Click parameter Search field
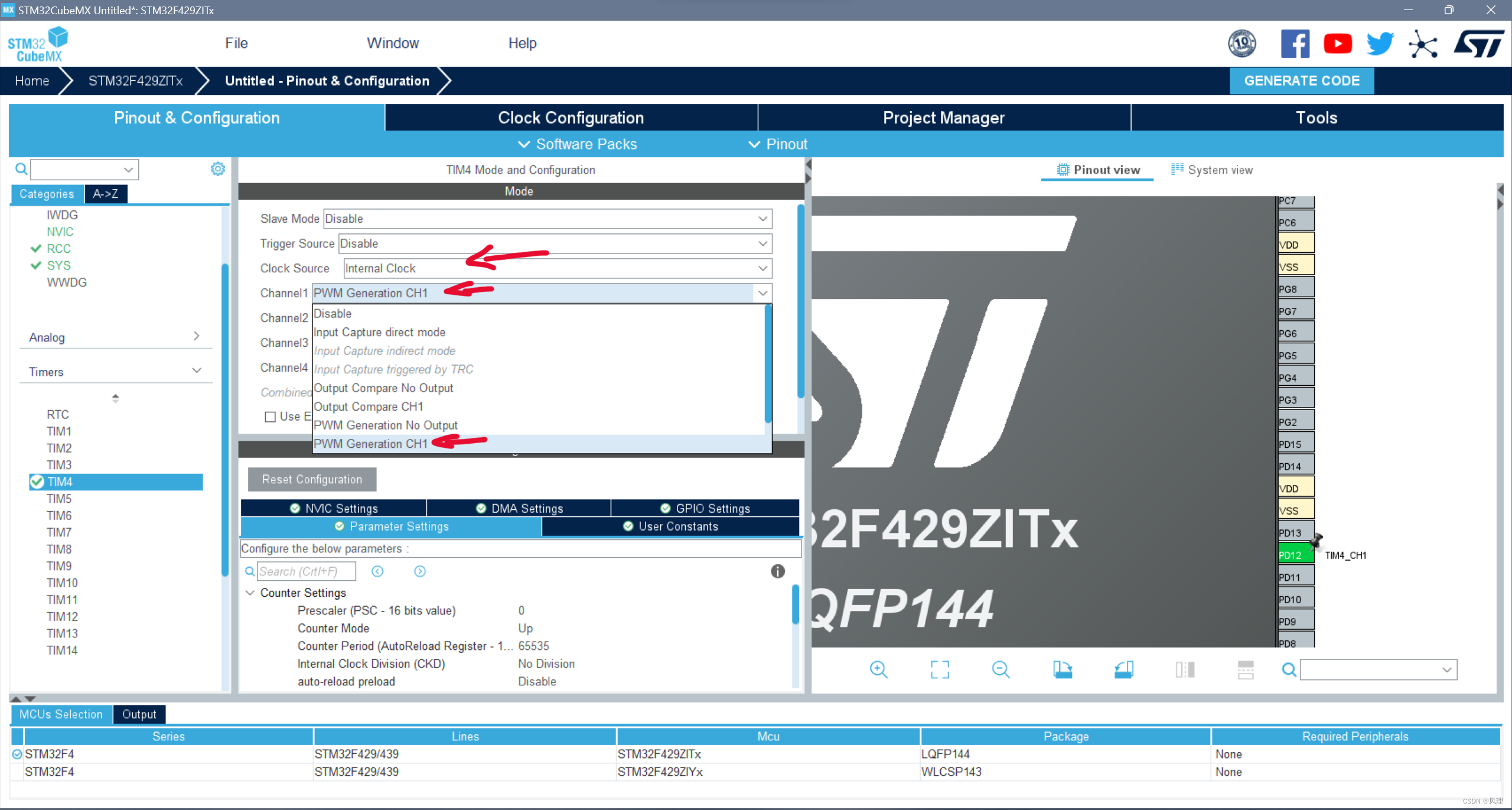 point(306,571)
